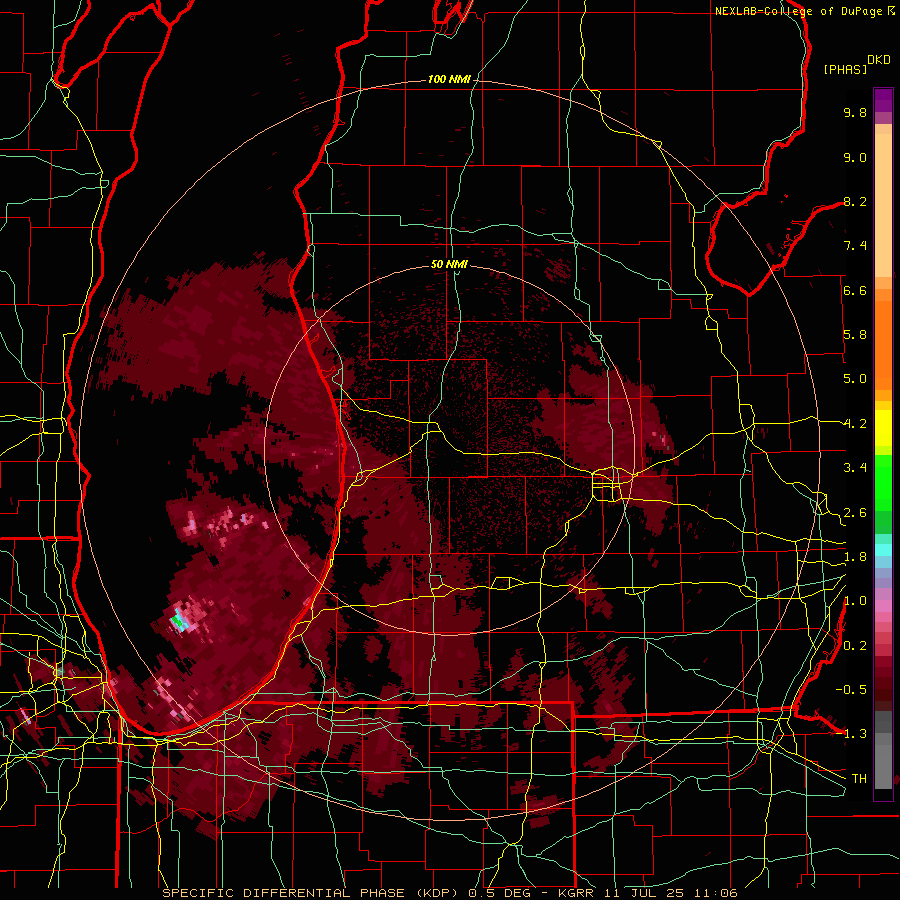Click the 7.4 value on the color scale
This screenshot has height=900, width=900.
coord(855,246)
